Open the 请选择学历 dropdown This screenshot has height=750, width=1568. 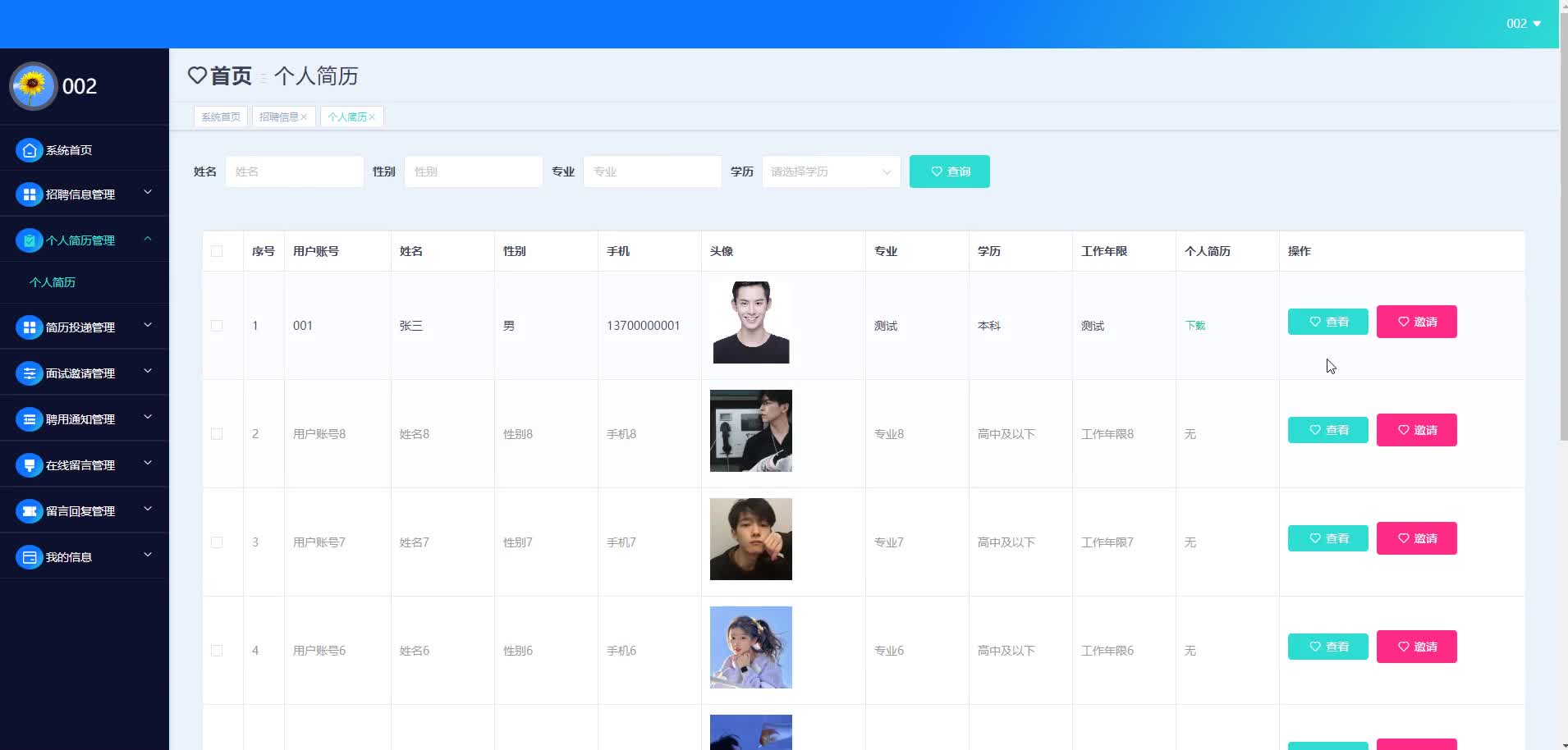(x=831, y=171)
